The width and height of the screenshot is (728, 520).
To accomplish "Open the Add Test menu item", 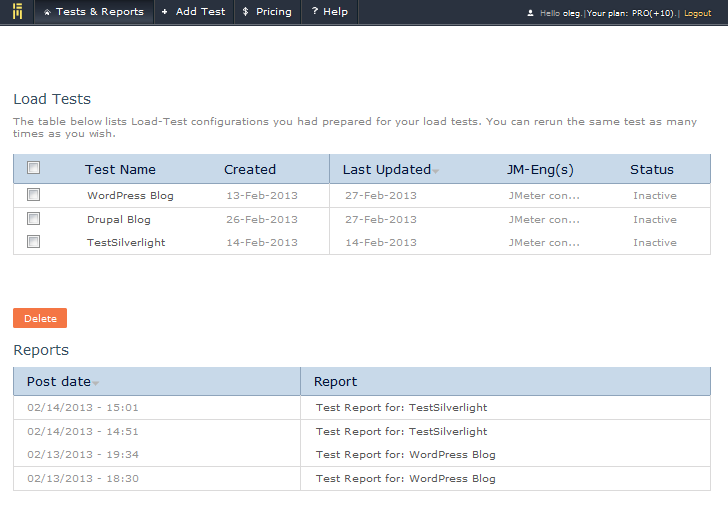I will pyautogui.click(x=194, y=12).
